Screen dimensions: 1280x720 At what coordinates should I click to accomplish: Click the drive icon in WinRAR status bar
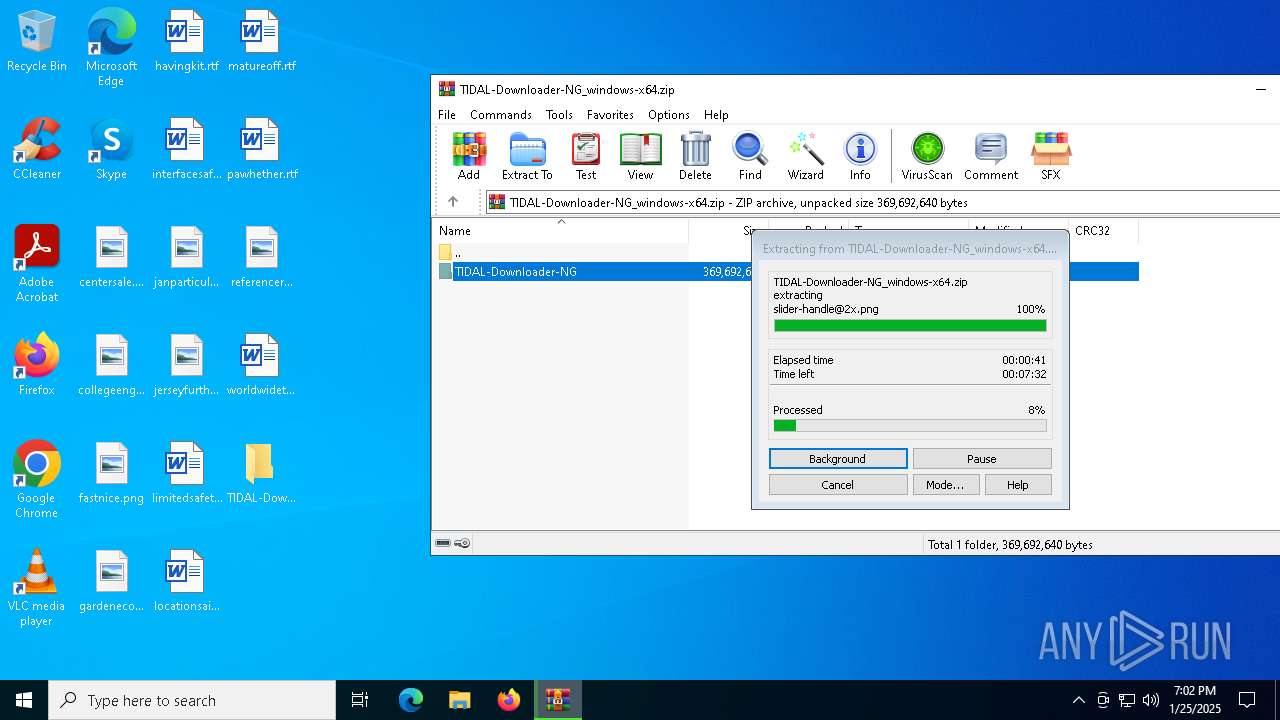click(x=443, y=543)
